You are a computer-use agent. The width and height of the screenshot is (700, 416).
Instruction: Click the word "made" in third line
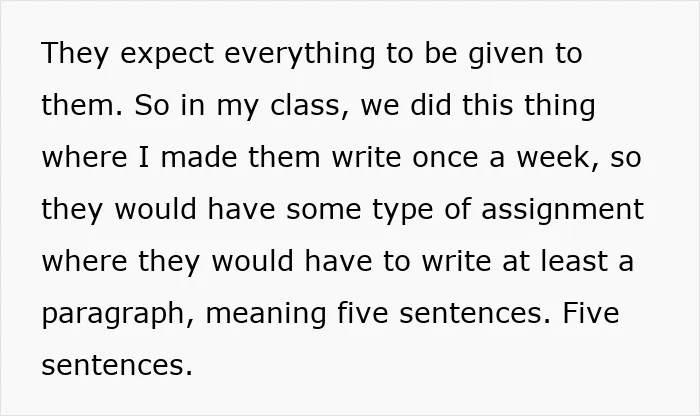pos(199,158)
